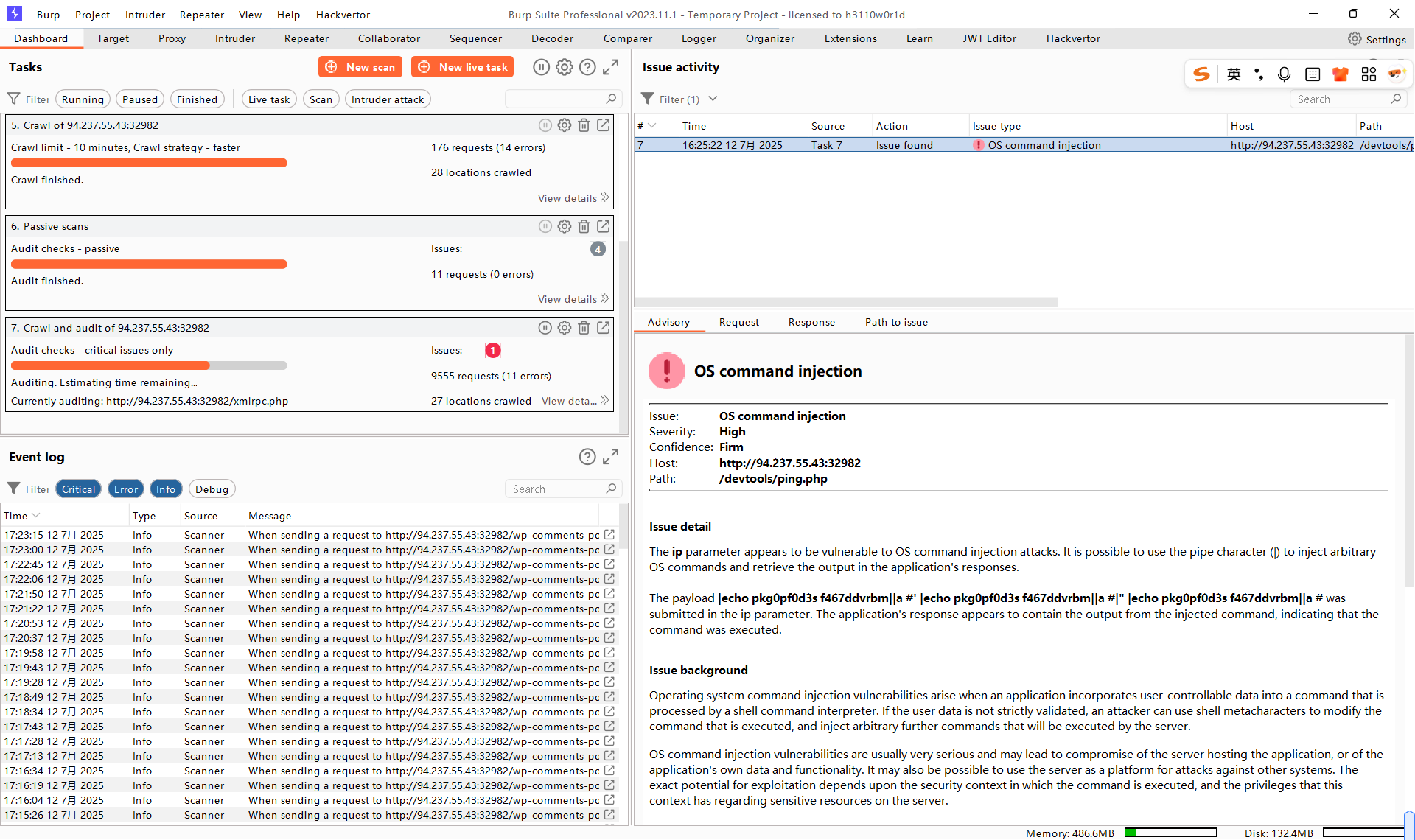Click the New scan button

[x=360, y=67]
